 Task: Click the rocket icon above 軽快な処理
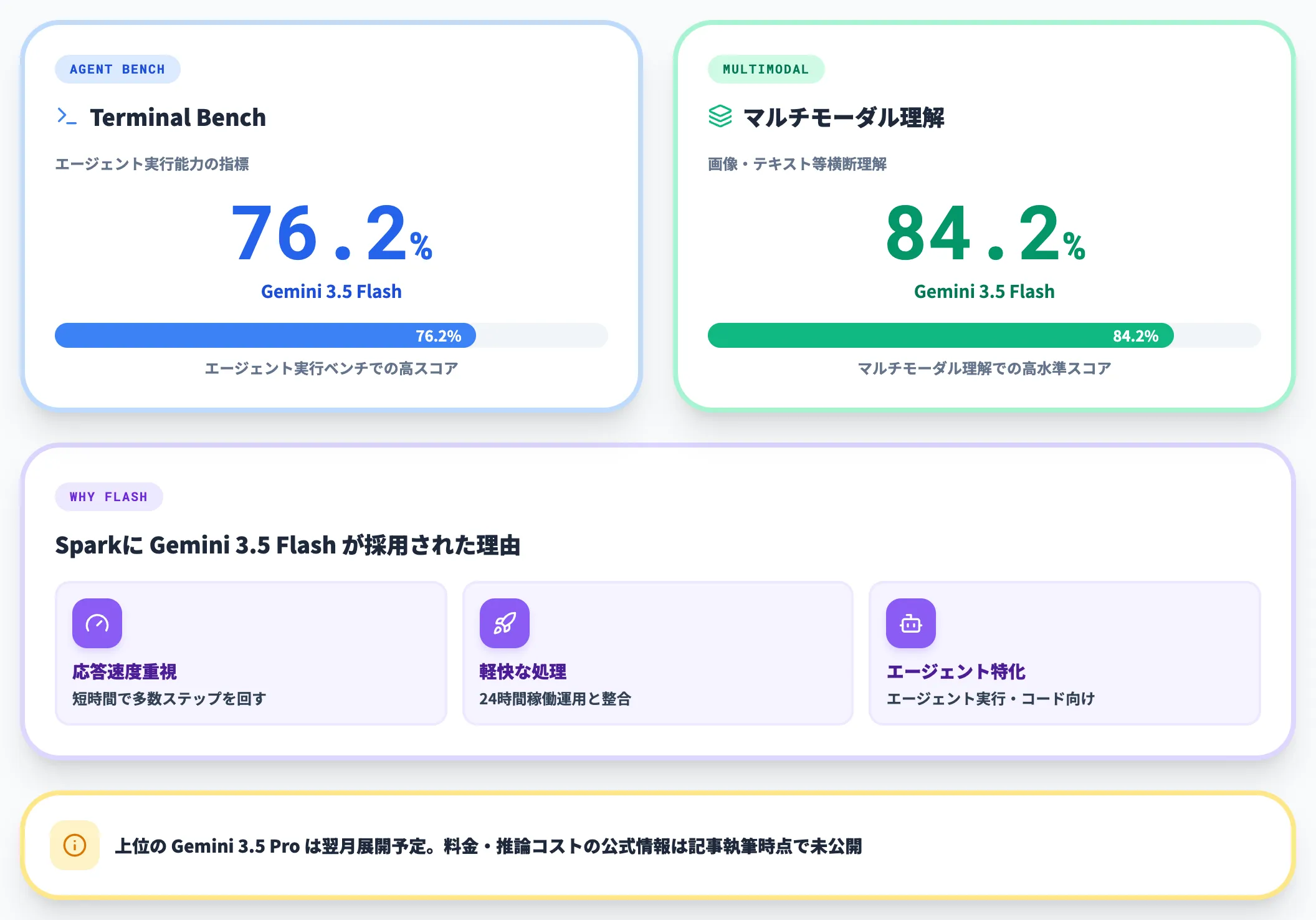pos(504,623)
